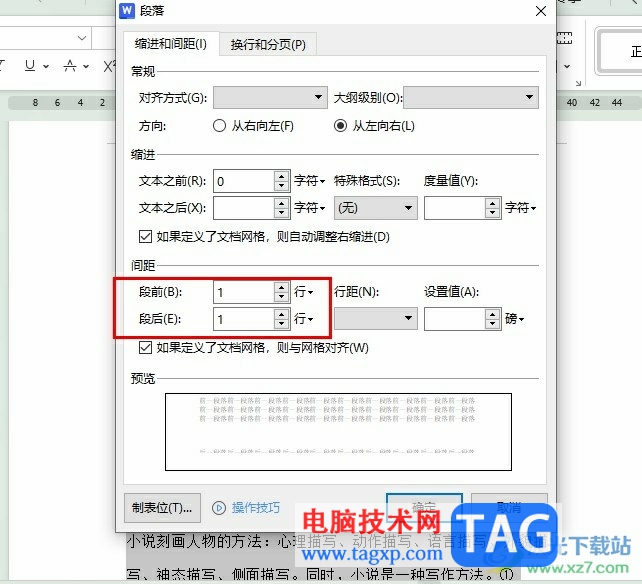Decrease 设置值 value
This screenshot has height=584, width=642.
493,324
